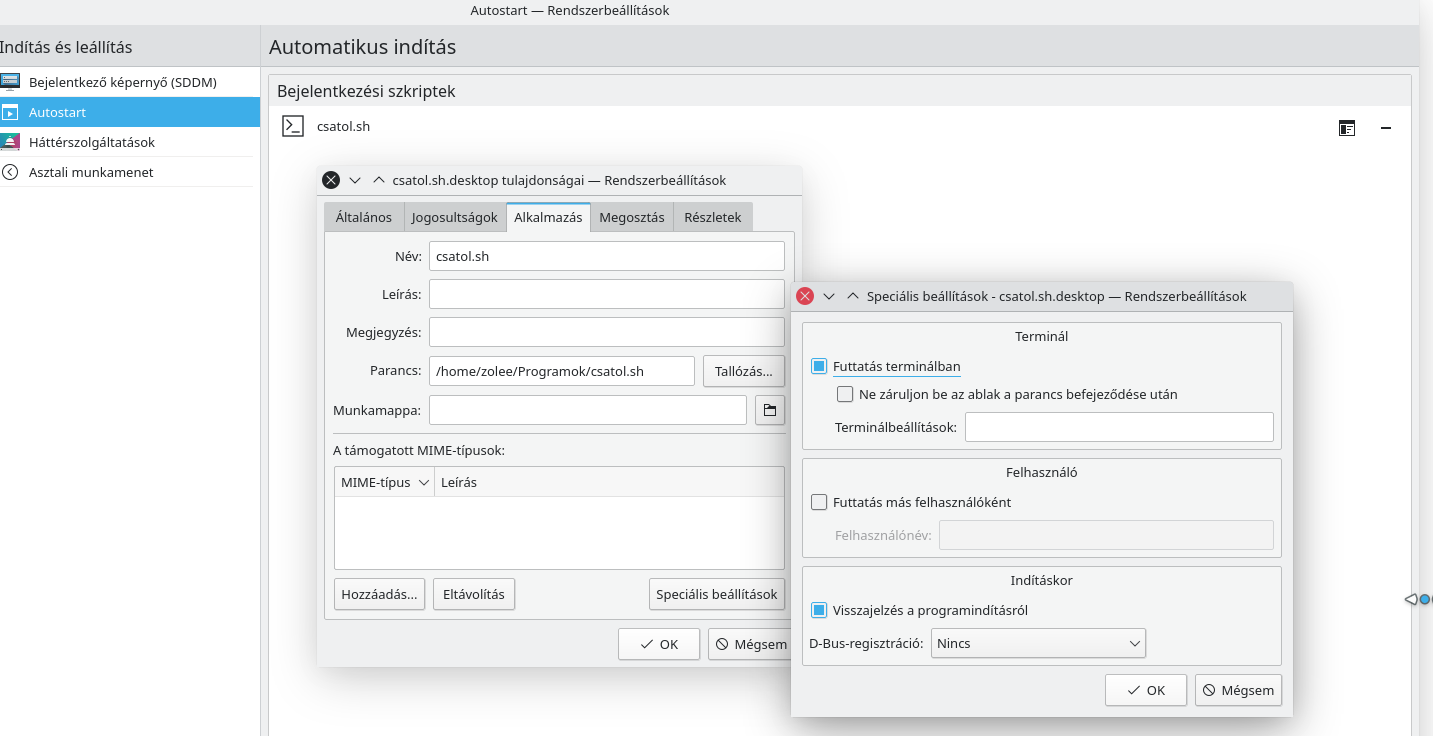
Task: Open Asztali munkamenet settings
Action: [91, 172]
